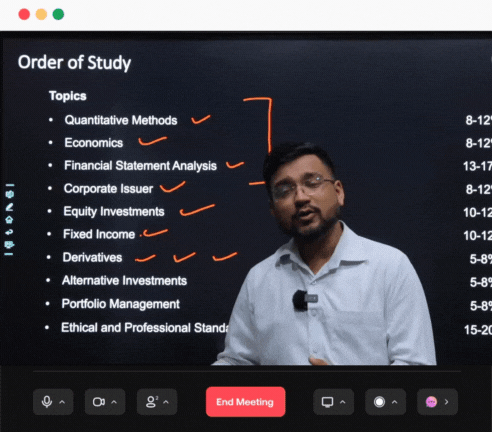
Task: Click the End Meeting button
Action: point(246,402)
